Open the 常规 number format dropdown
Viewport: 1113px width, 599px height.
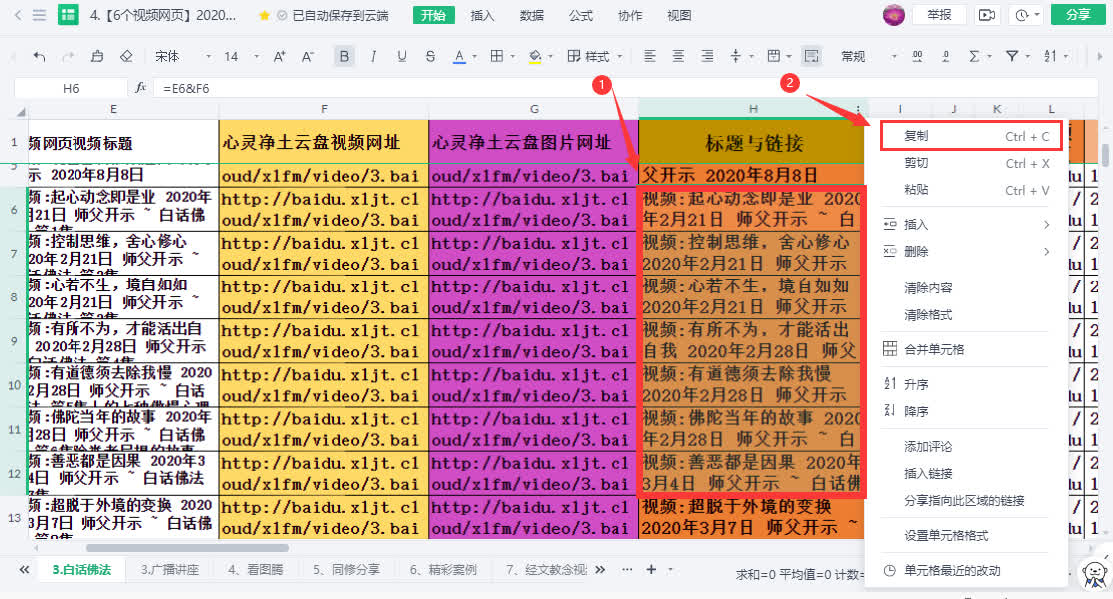(869, 56)
